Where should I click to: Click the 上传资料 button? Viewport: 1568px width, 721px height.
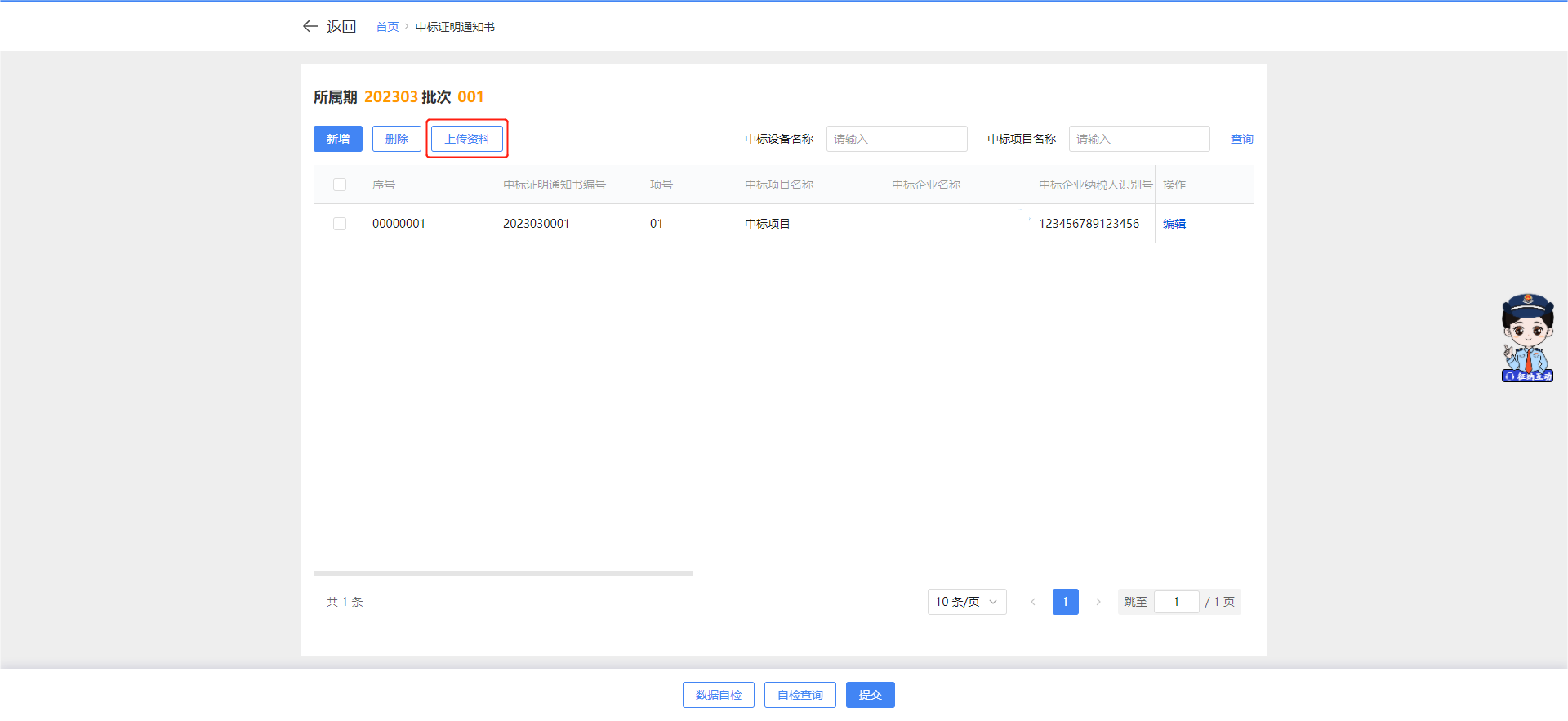coord(467,139)
